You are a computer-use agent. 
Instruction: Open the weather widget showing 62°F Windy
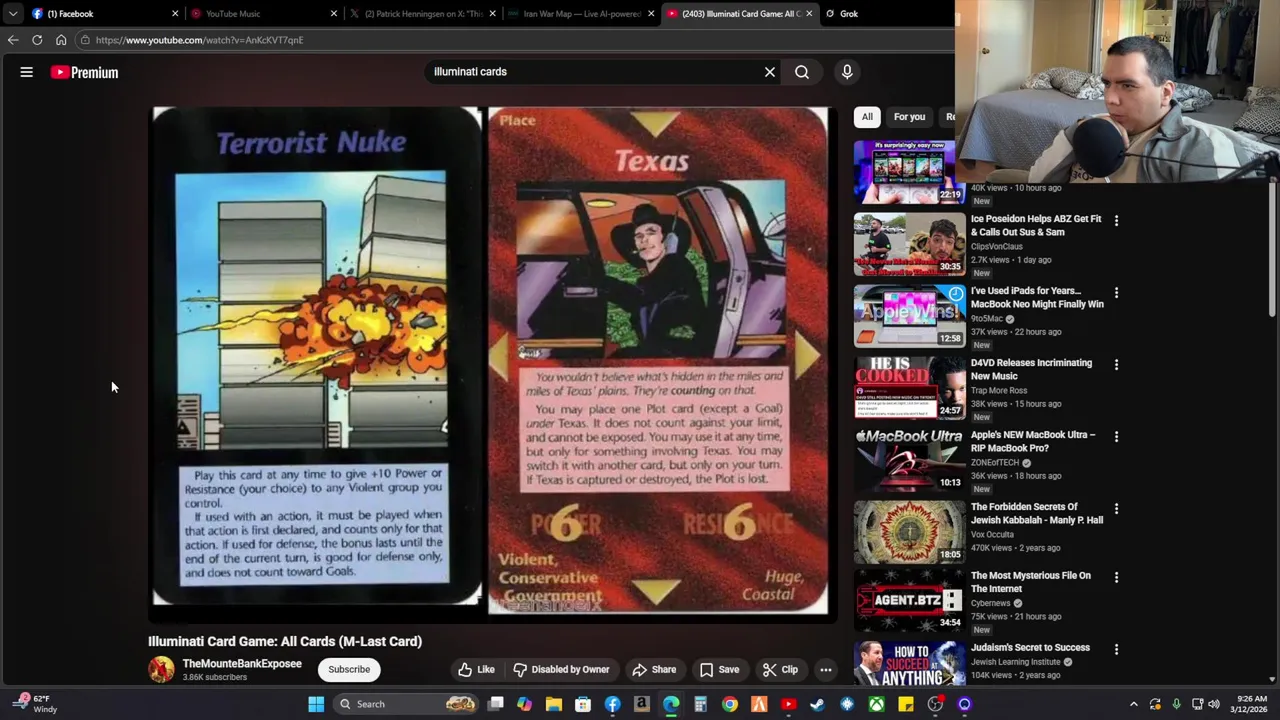tap(35, 704)
